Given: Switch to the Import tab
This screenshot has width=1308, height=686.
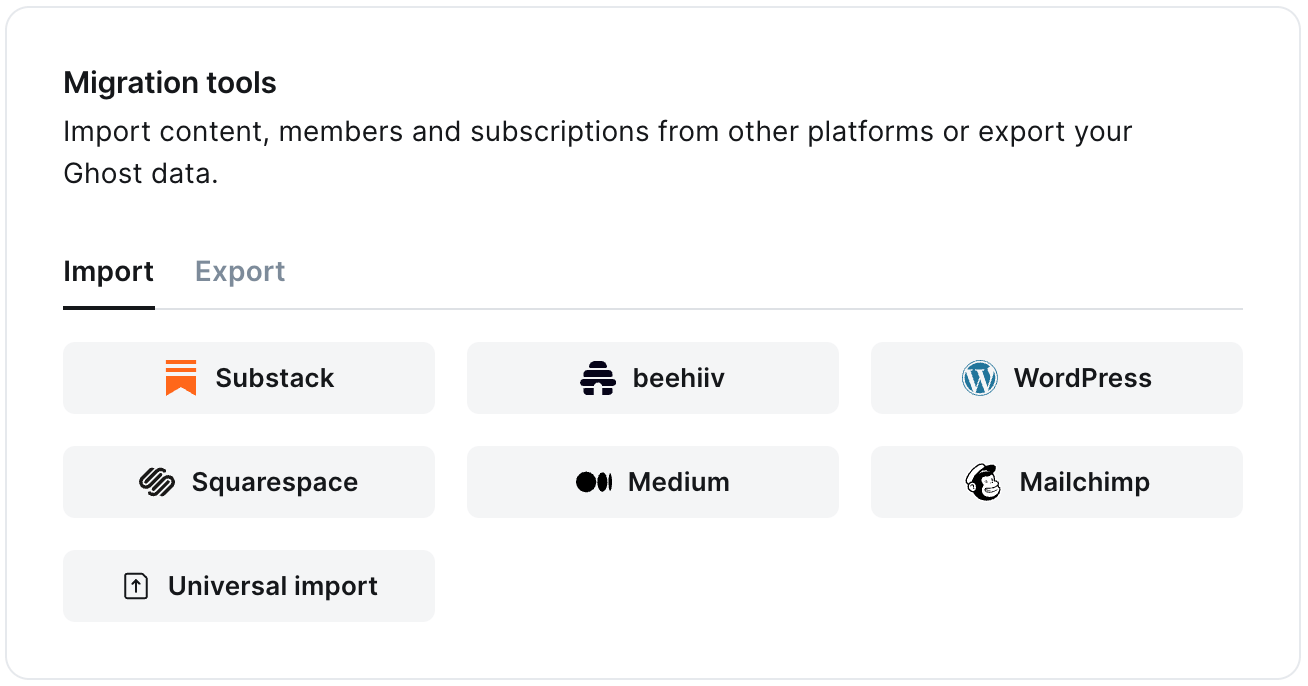Looking at the screenshot, I should pyautogui.click(x=108, y=271).
